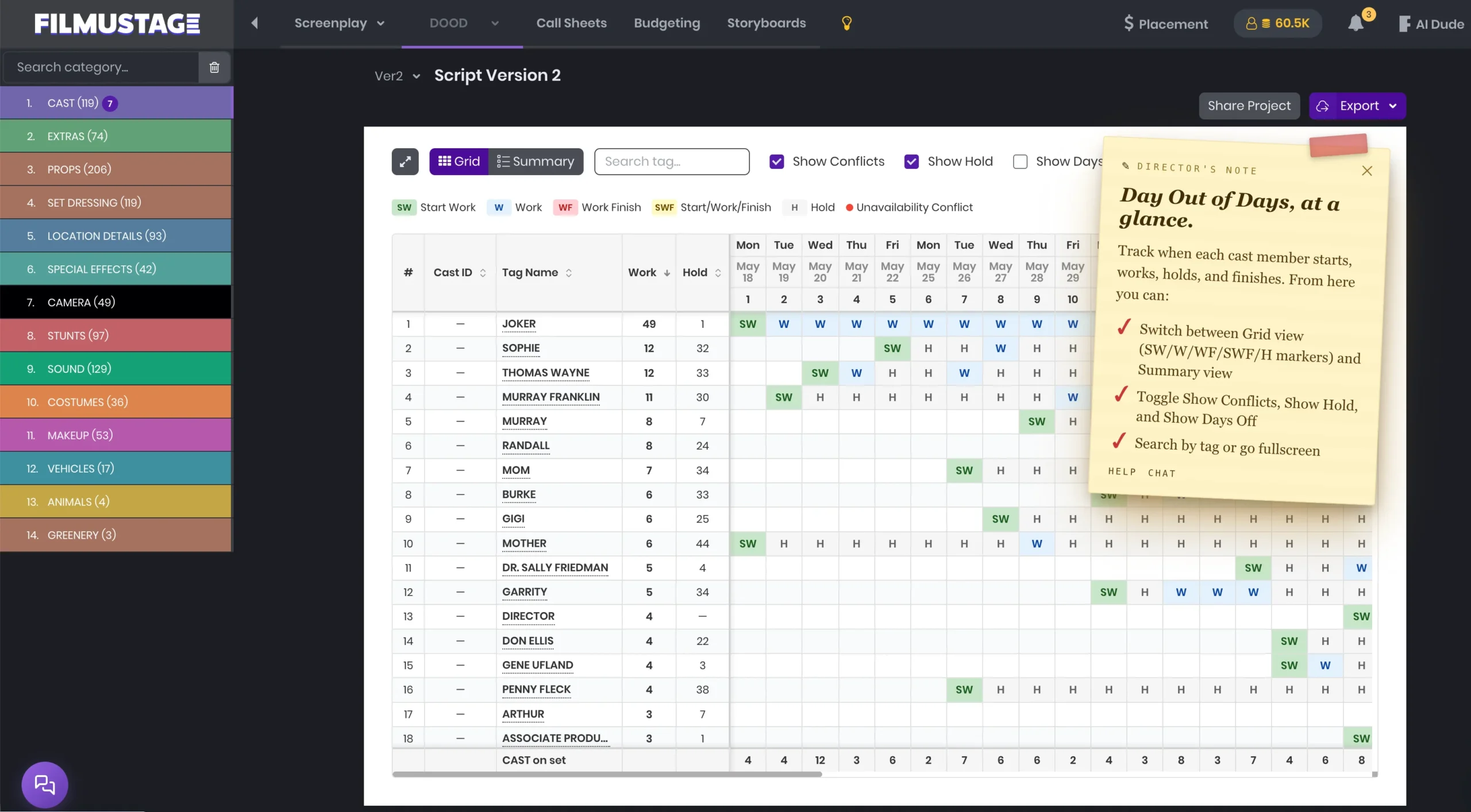Click the Share Project button
This screenshot has width=1471, height=812.
1249,106
